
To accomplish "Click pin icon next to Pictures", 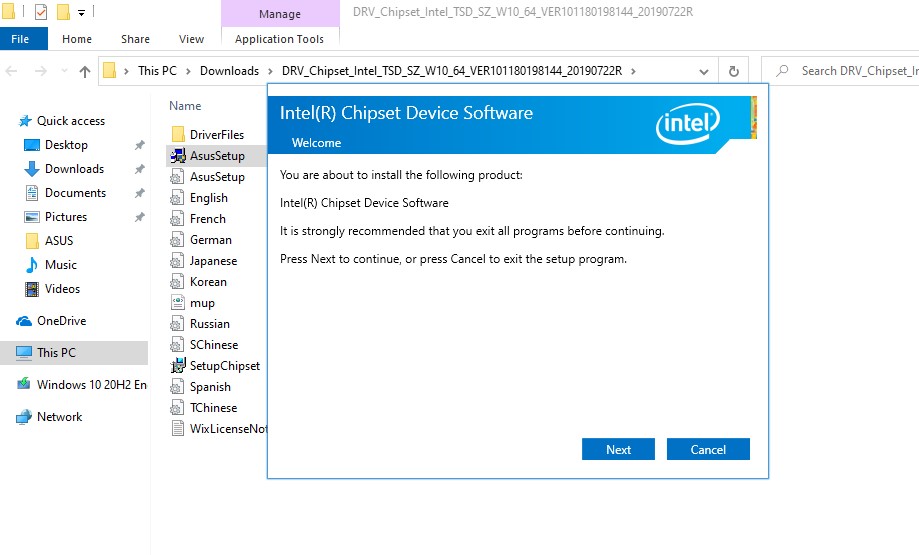I will point(139,217).
